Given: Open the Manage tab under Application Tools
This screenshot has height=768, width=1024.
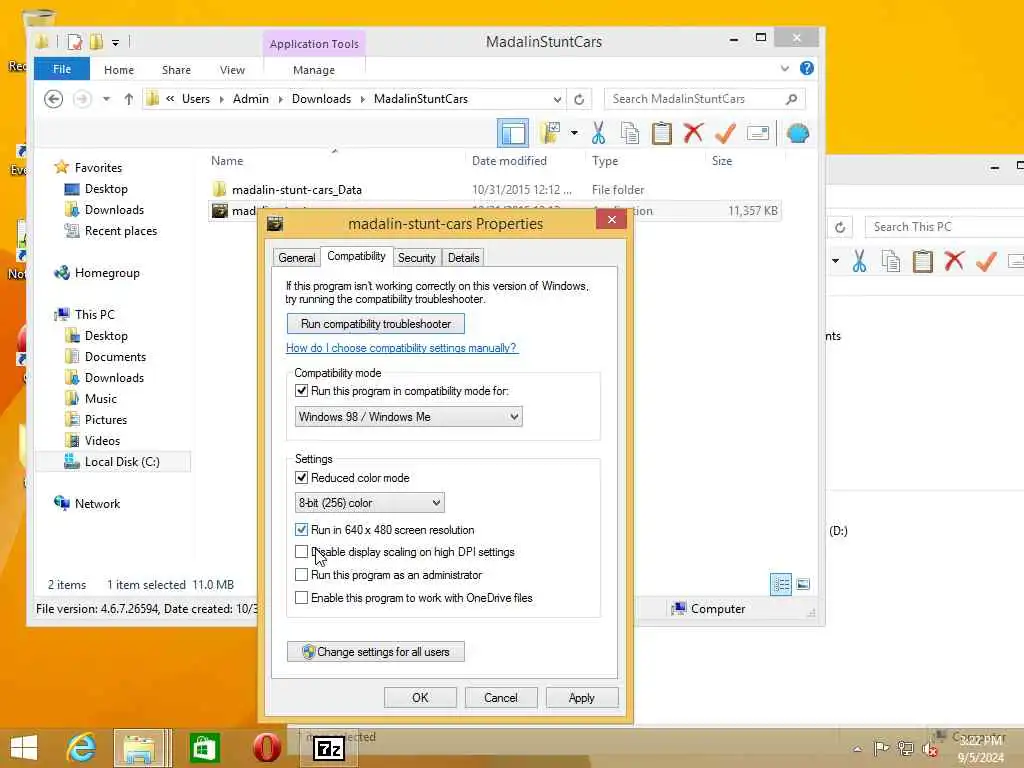Looking at the screenshot, I should (314, 70).
